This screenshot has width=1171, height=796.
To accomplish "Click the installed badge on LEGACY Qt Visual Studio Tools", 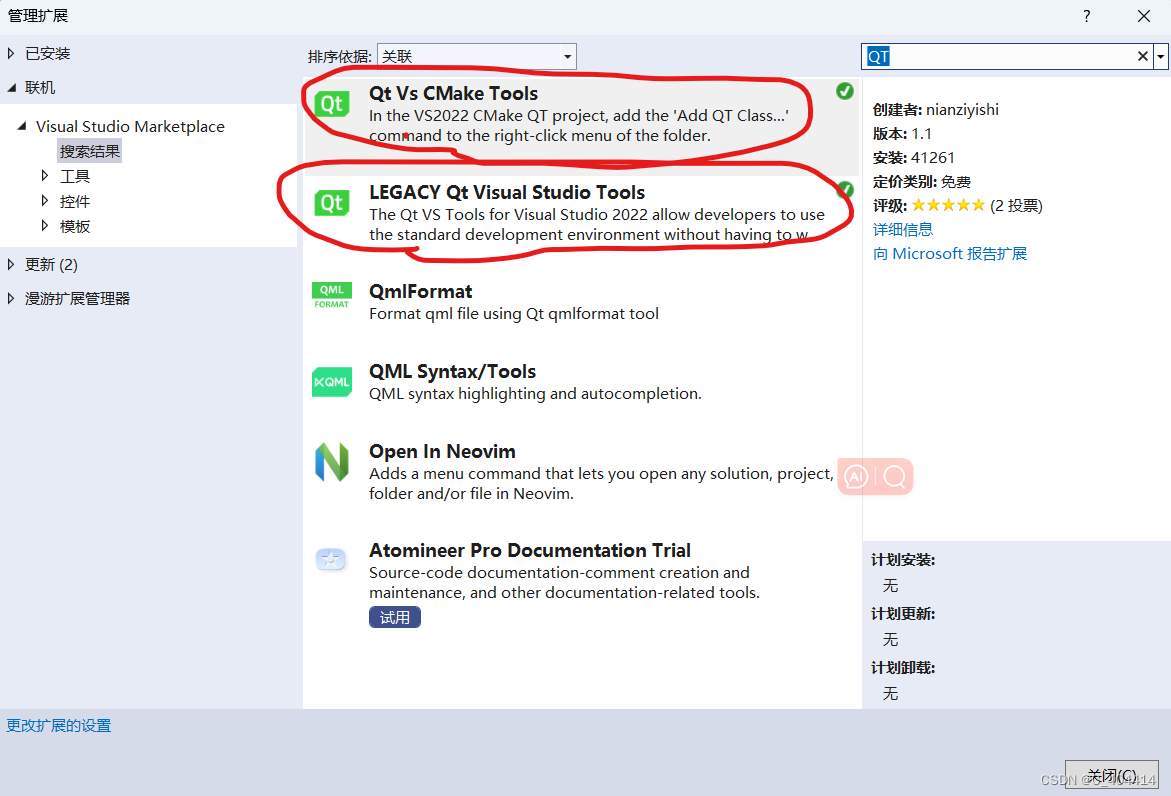I will point(845,189).
